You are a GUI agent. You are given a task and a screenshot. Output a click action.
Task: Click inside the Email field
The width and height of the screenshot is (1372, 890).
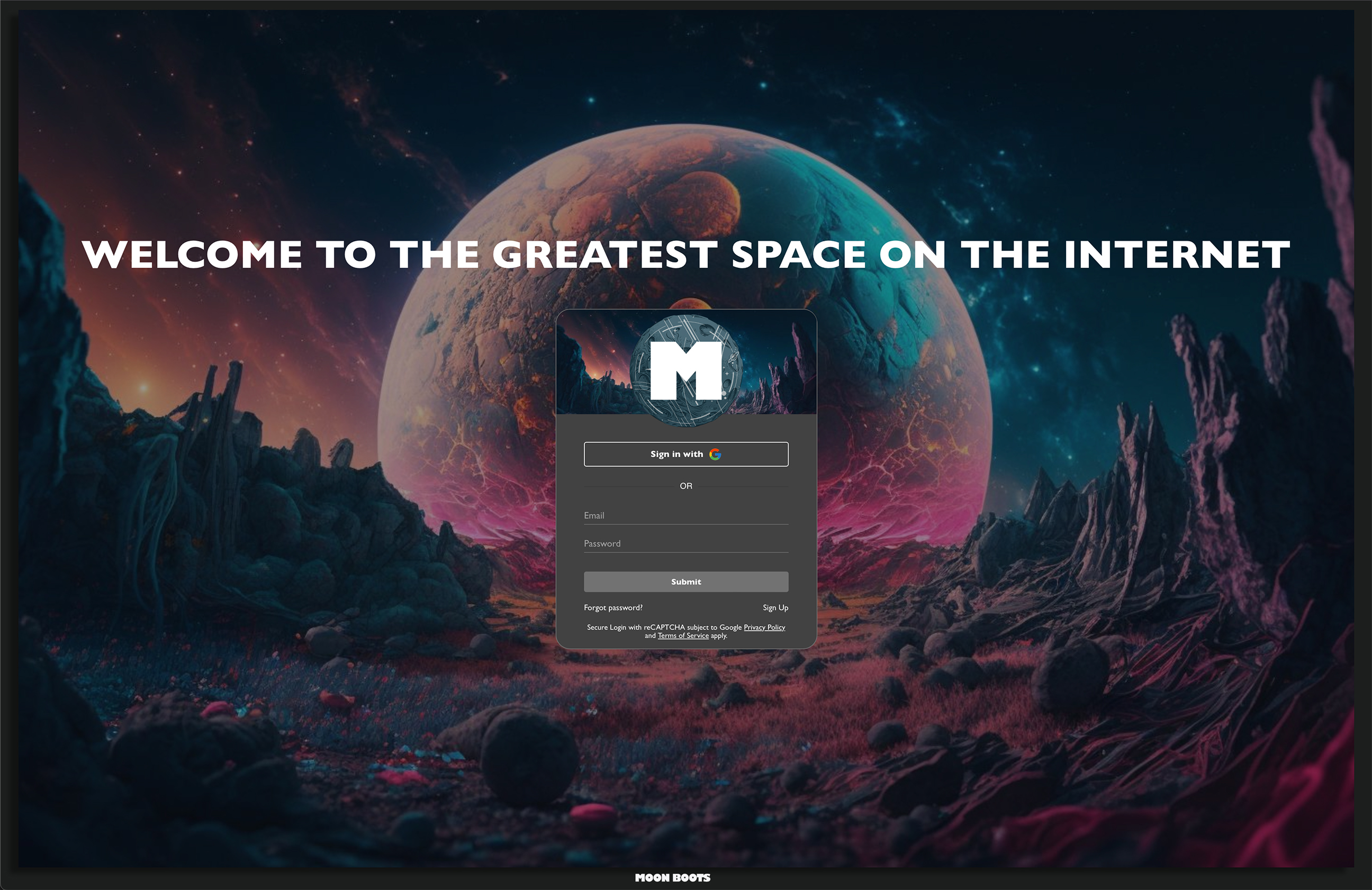[x=686, y=515]
